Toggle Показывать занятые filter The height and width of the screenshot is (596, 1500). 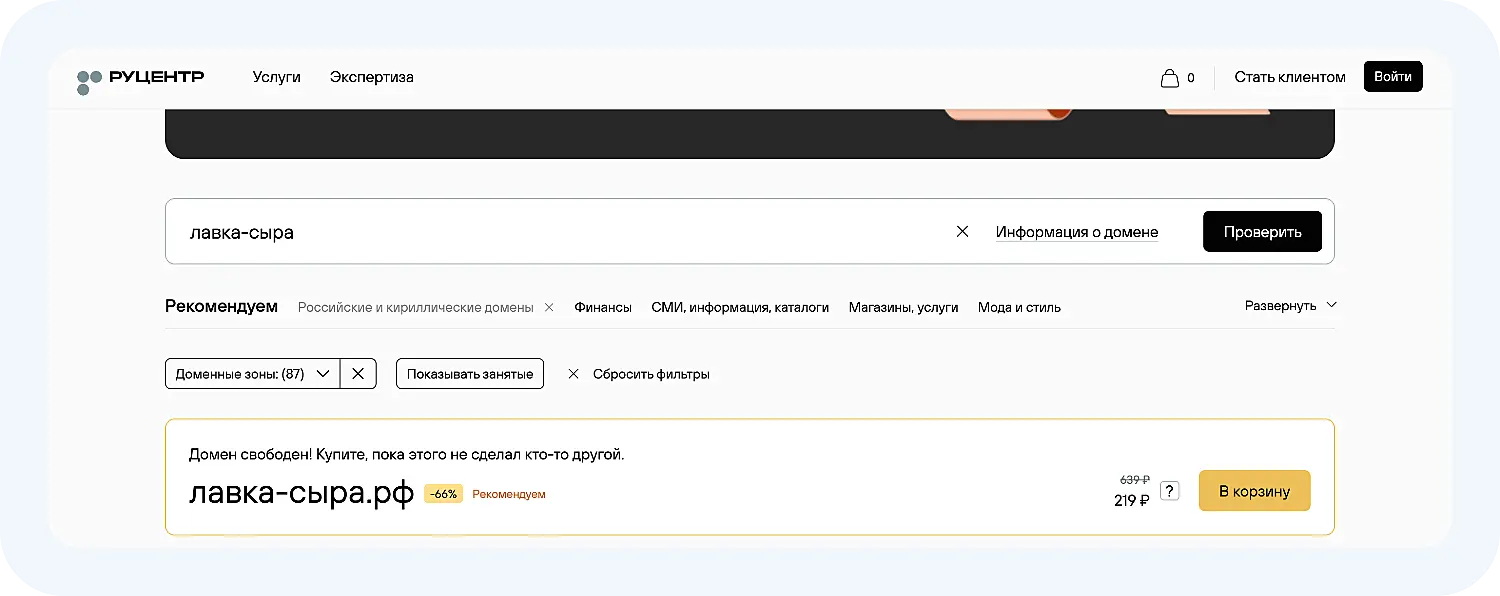470,374
